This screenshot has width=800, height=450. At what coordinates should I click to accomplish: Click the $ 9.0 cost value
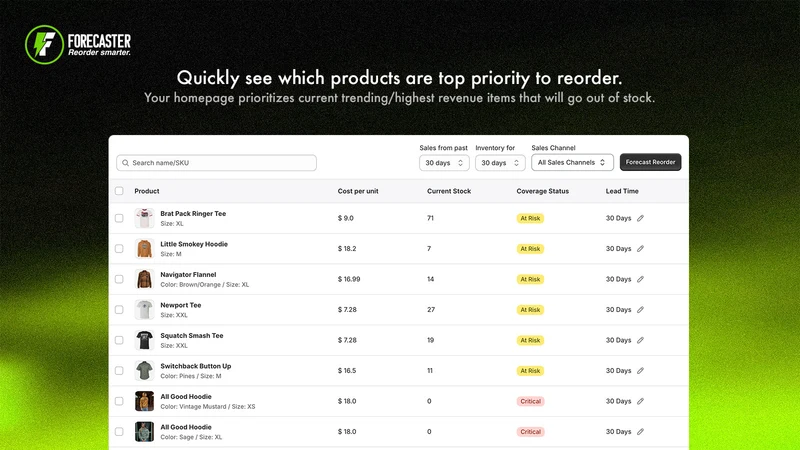pyautogui.click(x=345, y=218)
